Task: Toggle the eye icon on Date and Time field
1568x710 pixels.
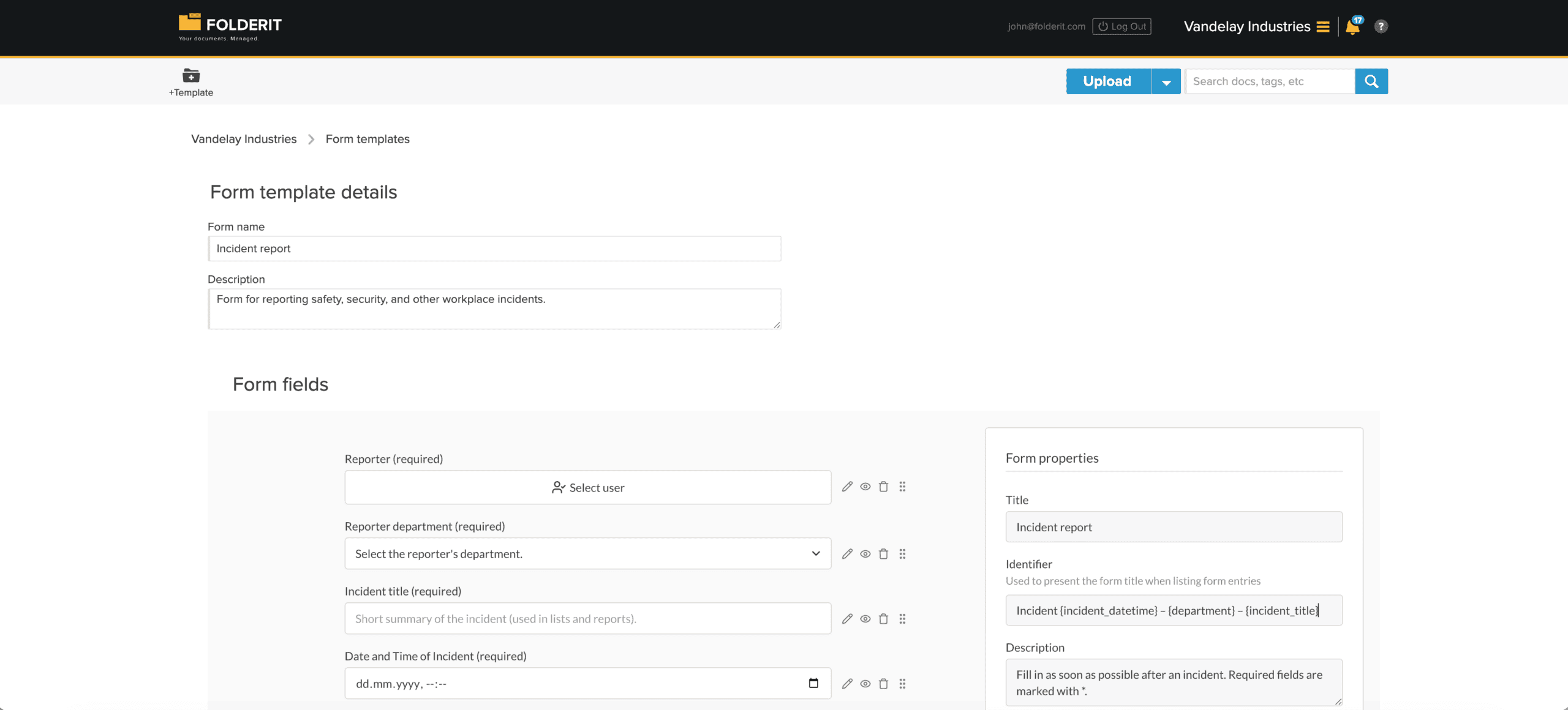Action: (865, 684)
